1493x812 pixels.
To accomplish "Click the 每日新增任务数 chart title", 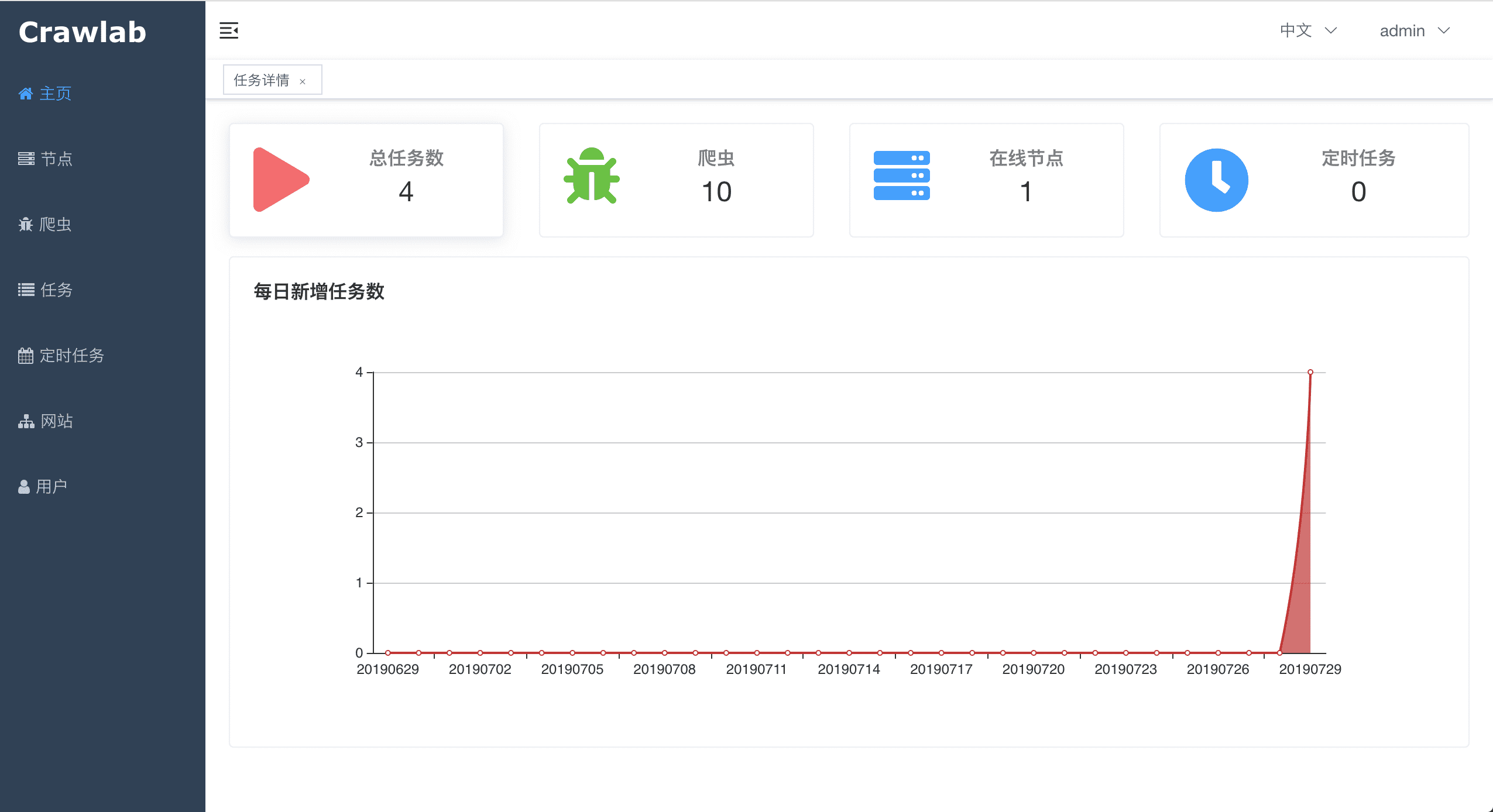I will (318, 292).
